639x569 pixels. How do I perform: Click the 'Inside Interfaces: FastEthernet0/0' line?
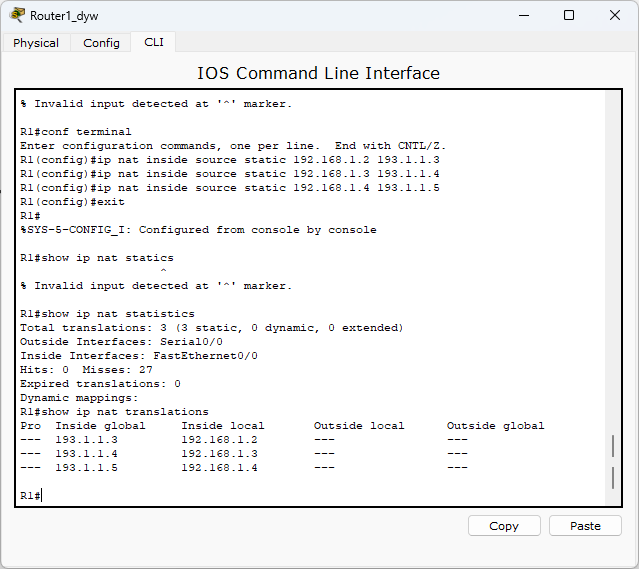pos(139,356)
